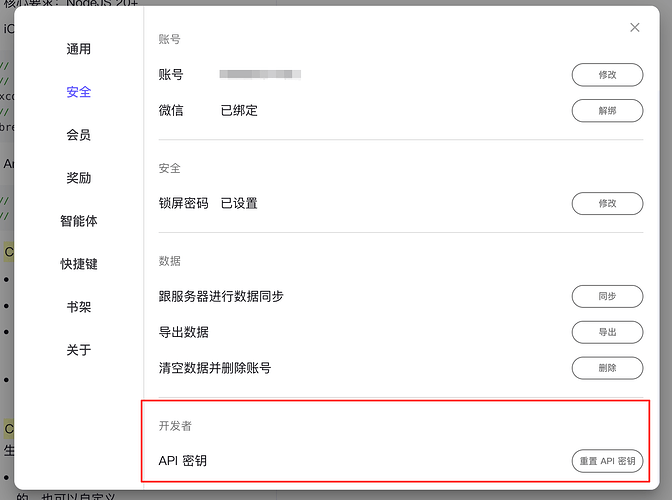Switch to the 会员 tab
Image resolution: width=672 pixels, height=500 pixels.
(78, 135)
